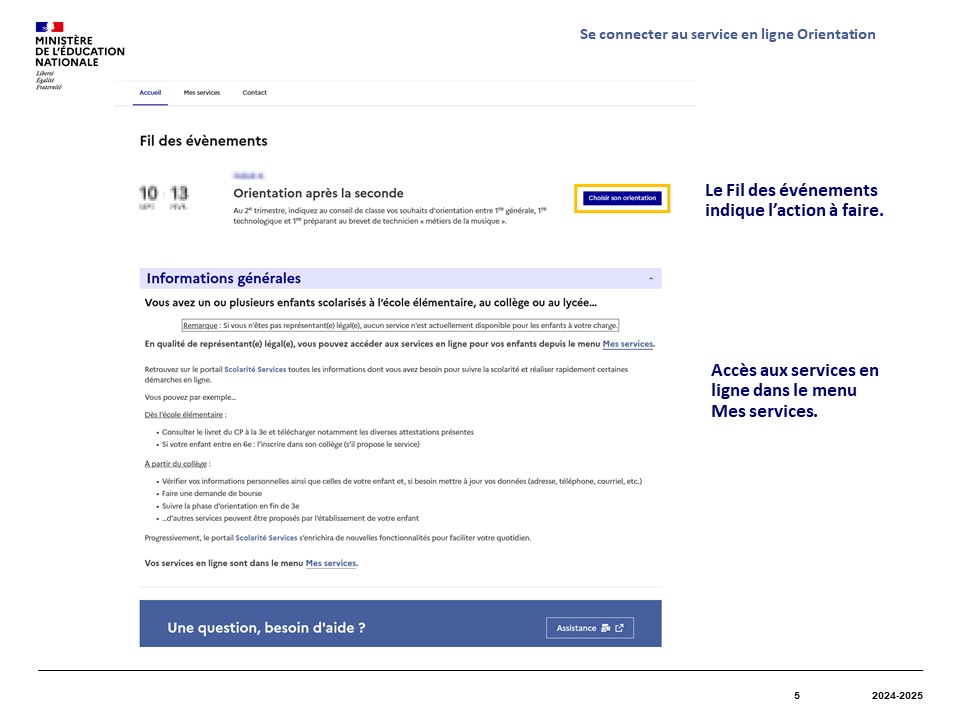Viewport: 960px width, 720px height.
Task: Open the Contact tab
Action: tap(254, 93)
